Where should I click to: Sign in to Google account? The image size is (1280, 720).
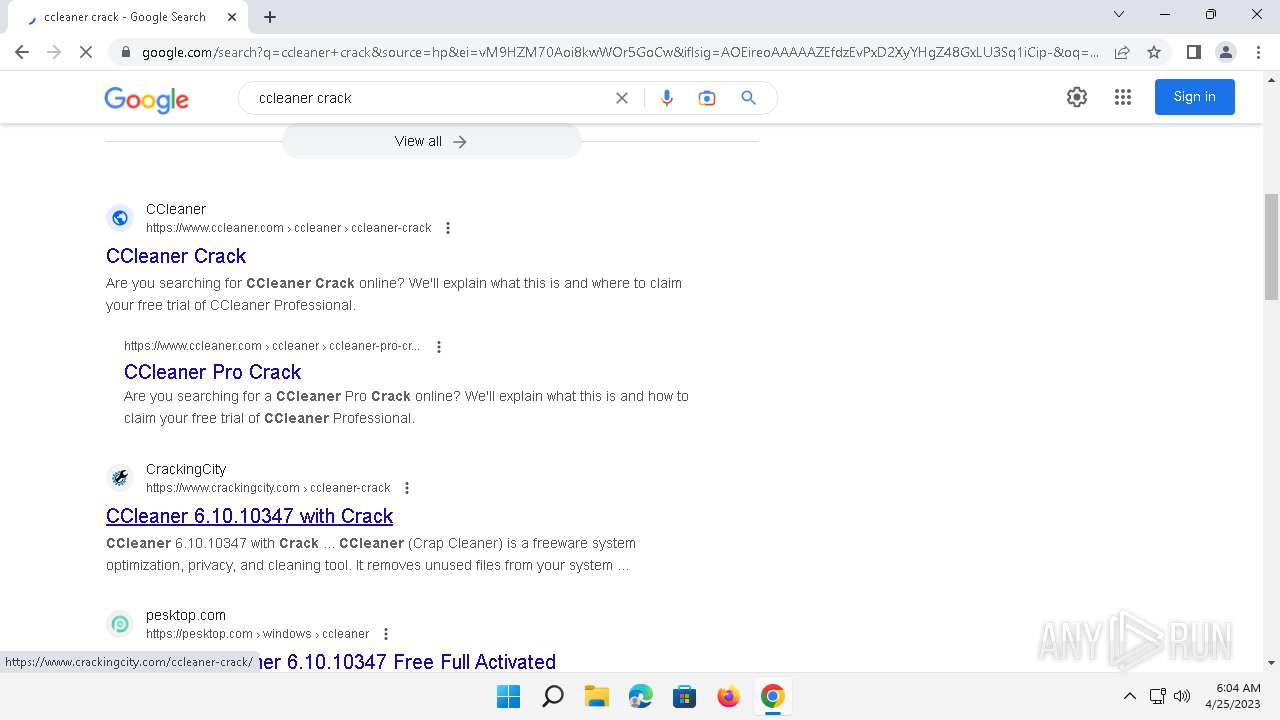(x=1195, y=97)
